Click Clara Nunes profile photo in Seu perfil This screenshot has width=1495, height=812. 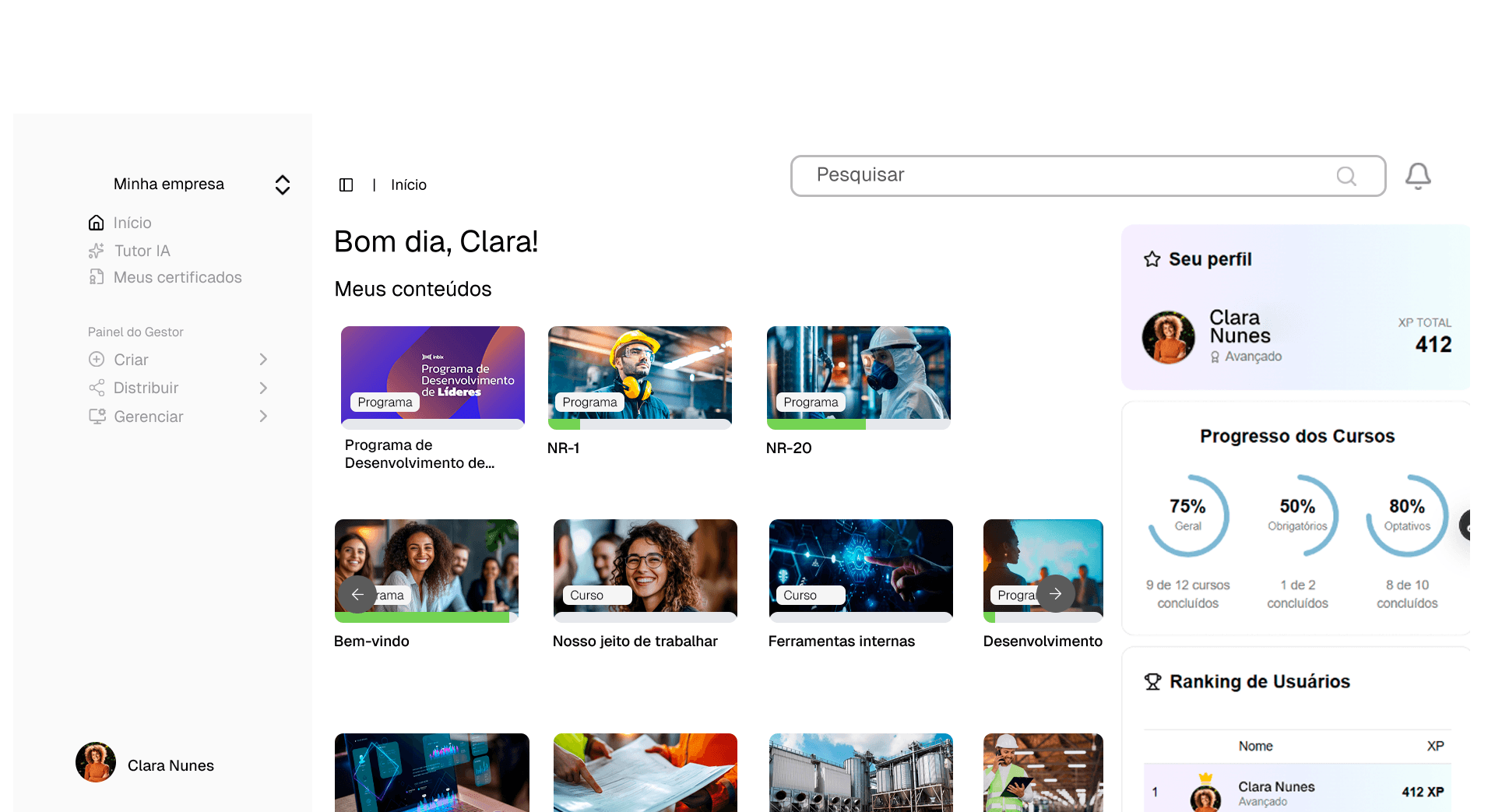(1169, 337)
